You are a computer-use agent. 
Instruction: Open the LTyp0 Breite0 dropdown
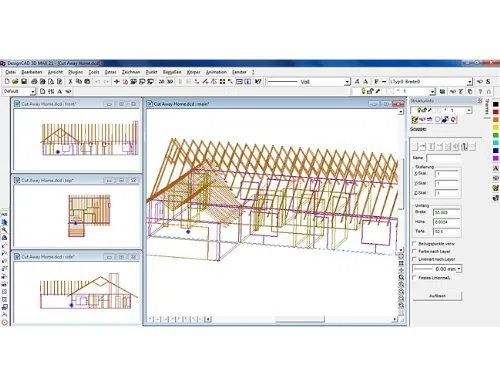point(470,82)
